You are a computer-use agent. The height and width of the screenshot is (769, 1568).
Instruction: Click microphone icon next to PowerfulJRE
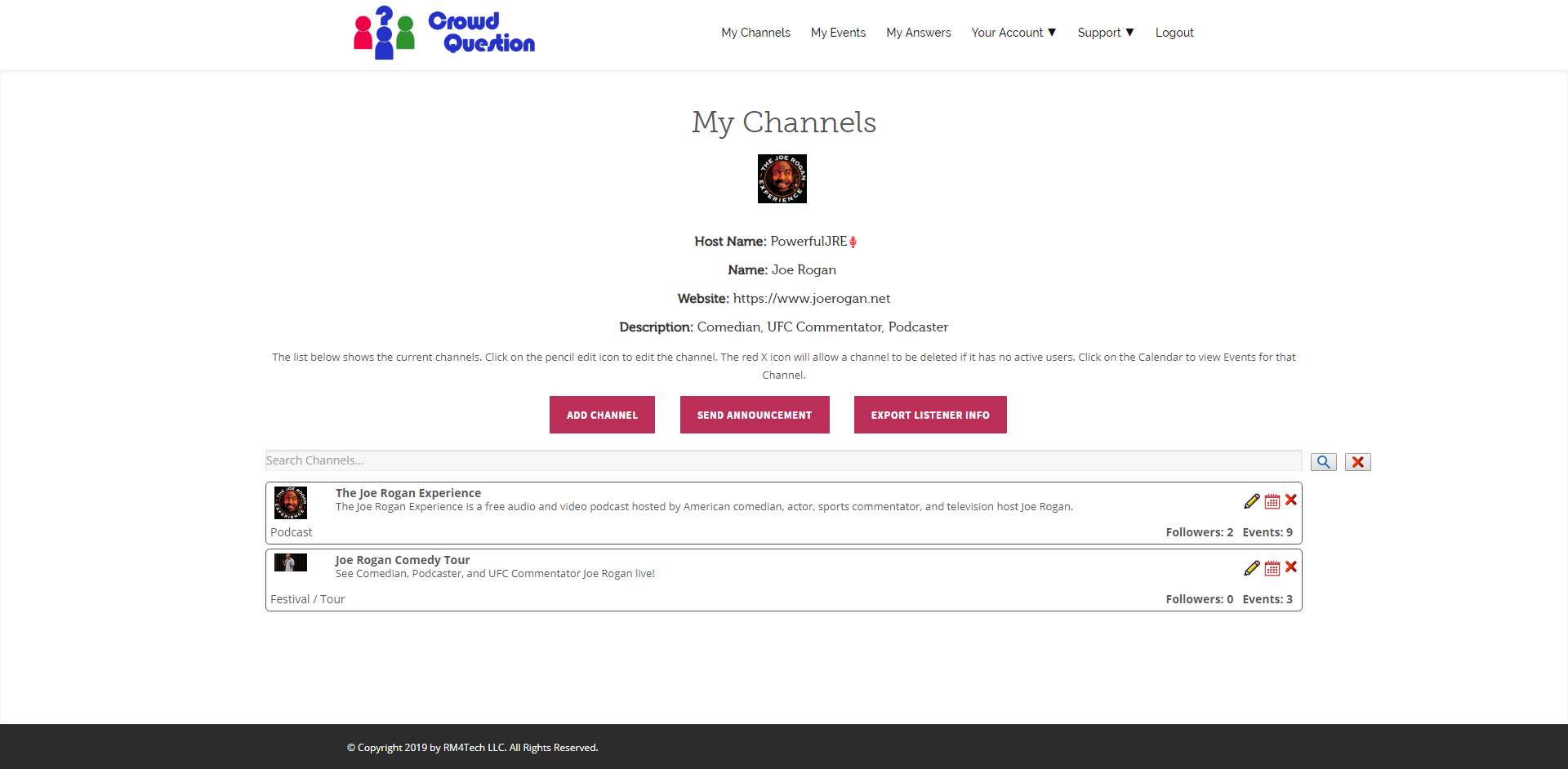(853, 242)
